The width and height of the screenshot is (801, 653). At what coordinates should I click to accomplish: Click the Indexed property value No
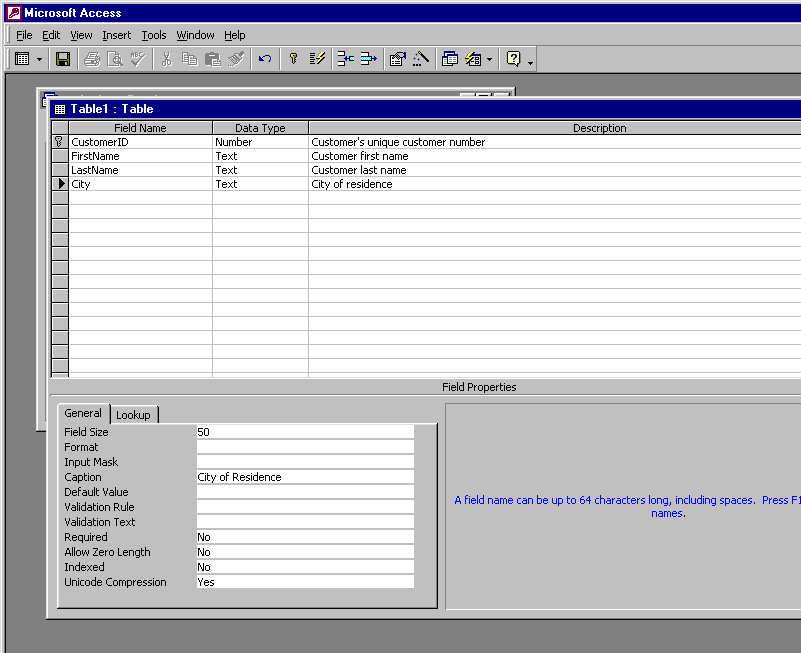coord(305,567)
